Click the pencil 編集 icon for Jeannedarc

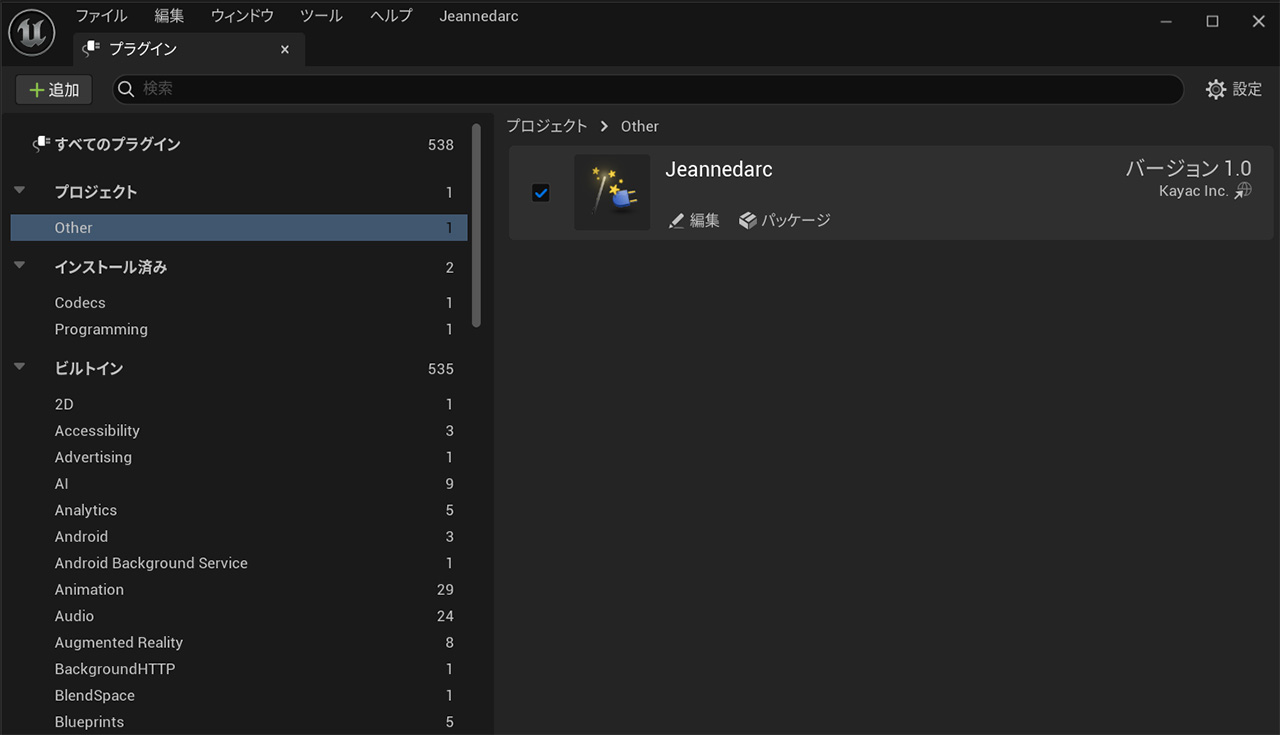pos(677,221)
